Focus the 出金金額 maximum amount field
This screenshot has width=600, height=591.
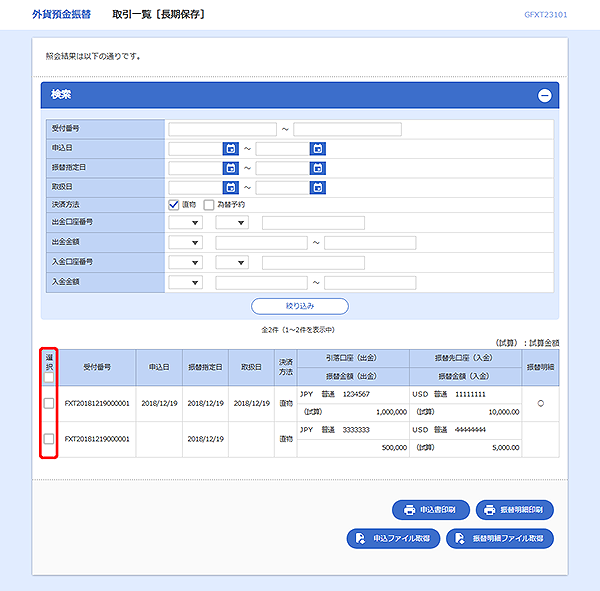coord(370,243)
